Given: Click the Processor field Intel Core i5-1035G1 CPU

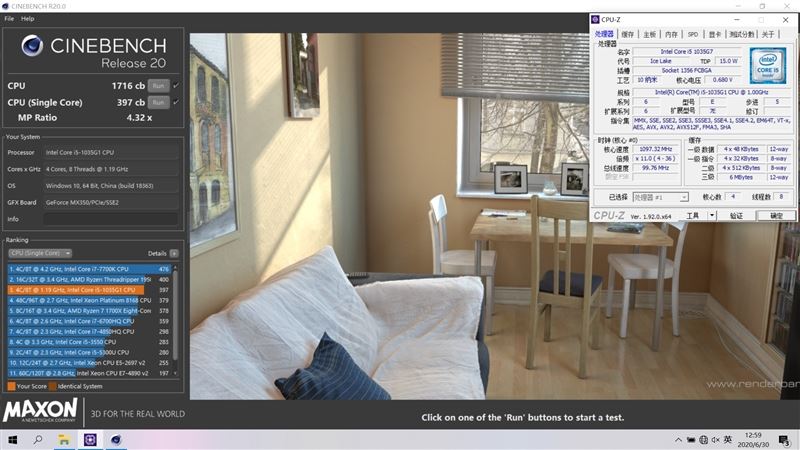Looking at the screenshot, I should click(111, 152).
